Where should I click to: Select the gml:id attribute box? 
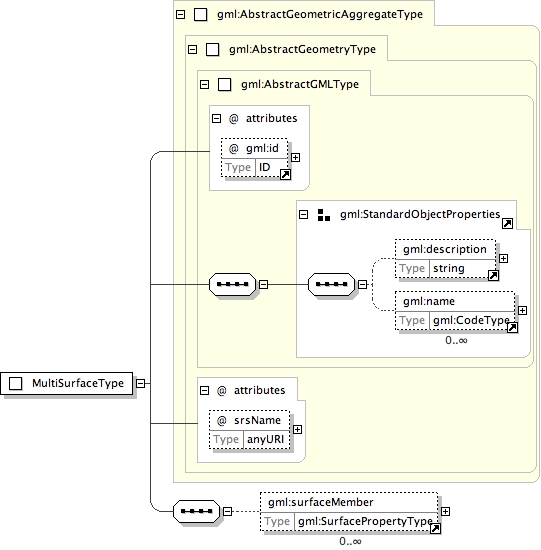click(x=254, y=158)
